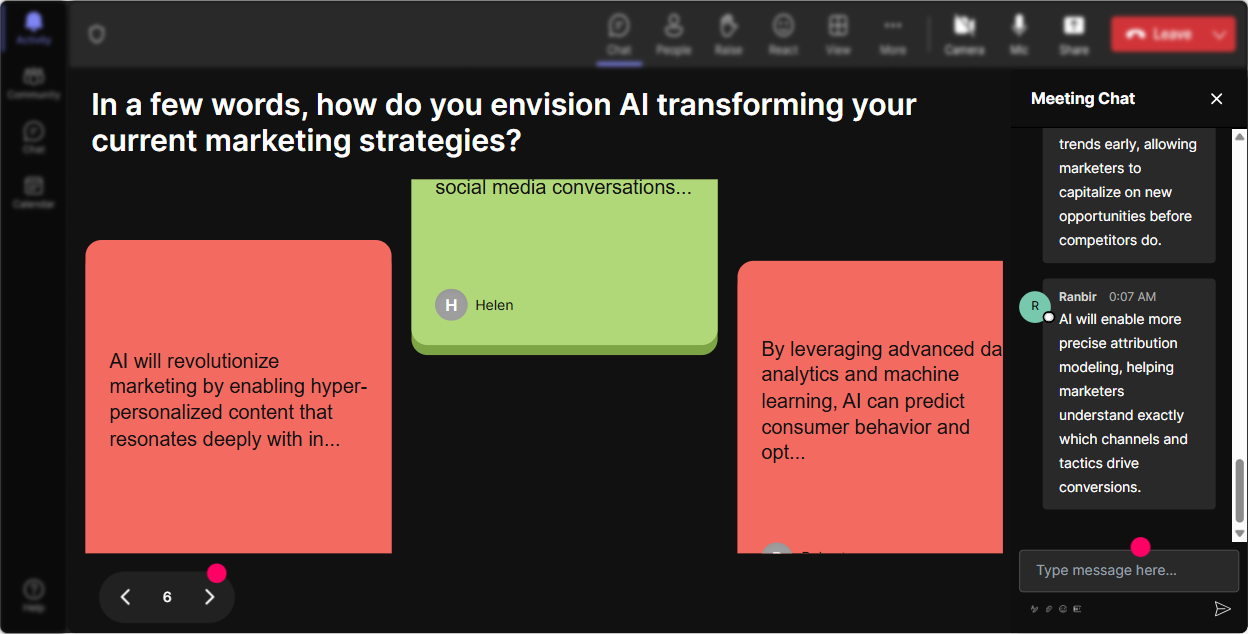Select the 'trends early' chat message
Image resolution: width=1248 pixels, height=634 pixels.
1129,195
